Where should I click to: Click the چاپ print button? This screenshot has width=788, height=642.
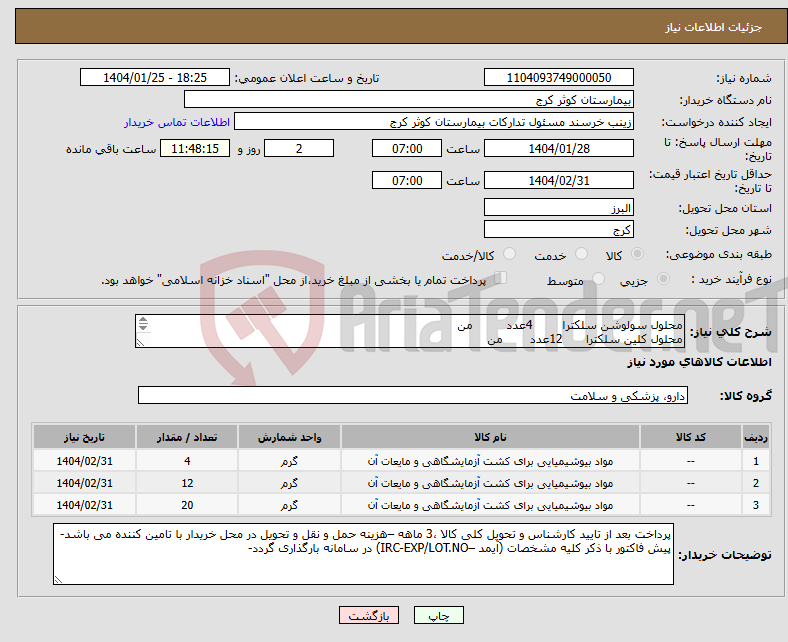(438, 615)
